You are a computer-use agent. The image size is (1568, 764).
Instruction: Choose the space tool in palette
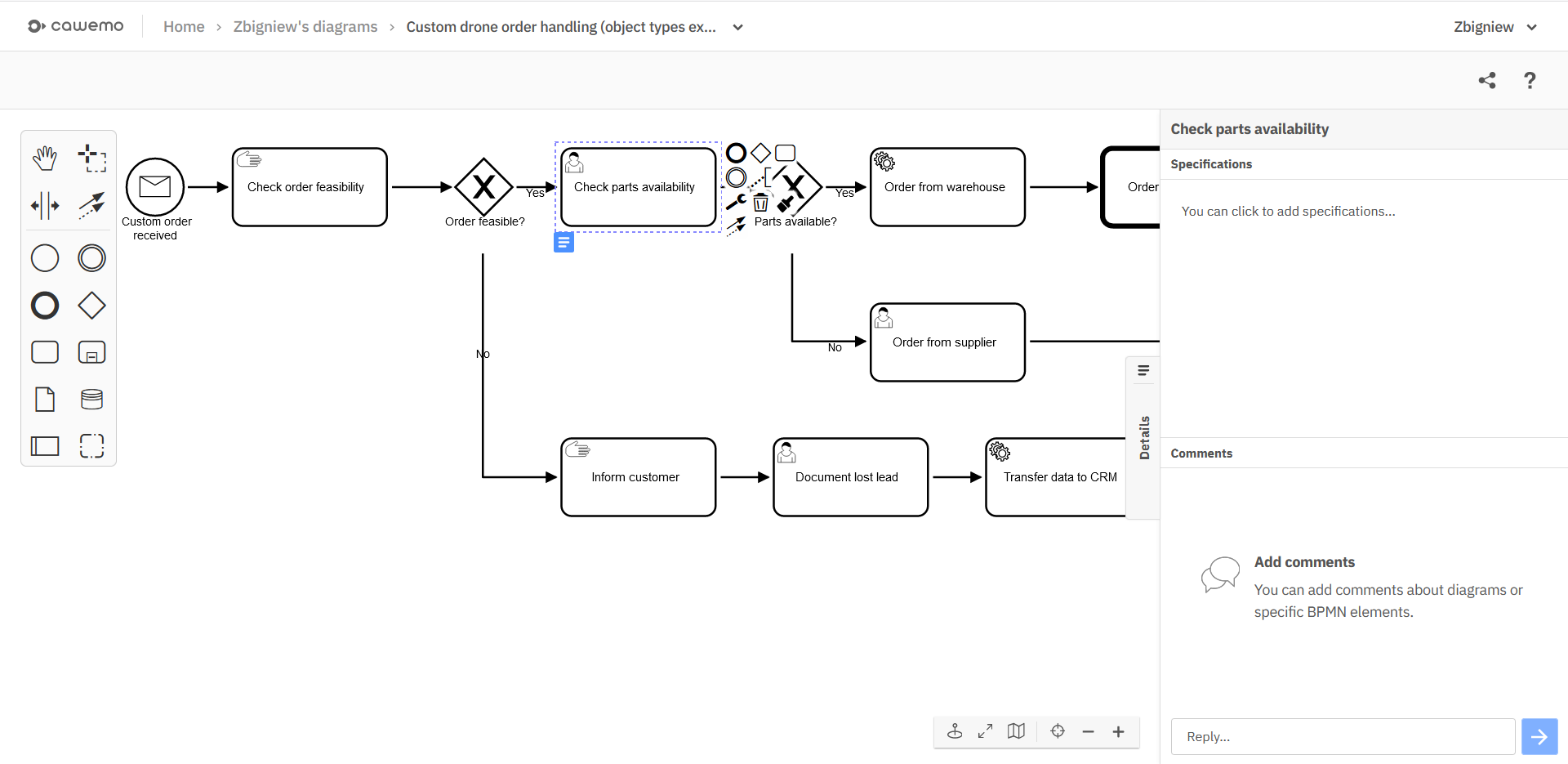coord(45,205)
